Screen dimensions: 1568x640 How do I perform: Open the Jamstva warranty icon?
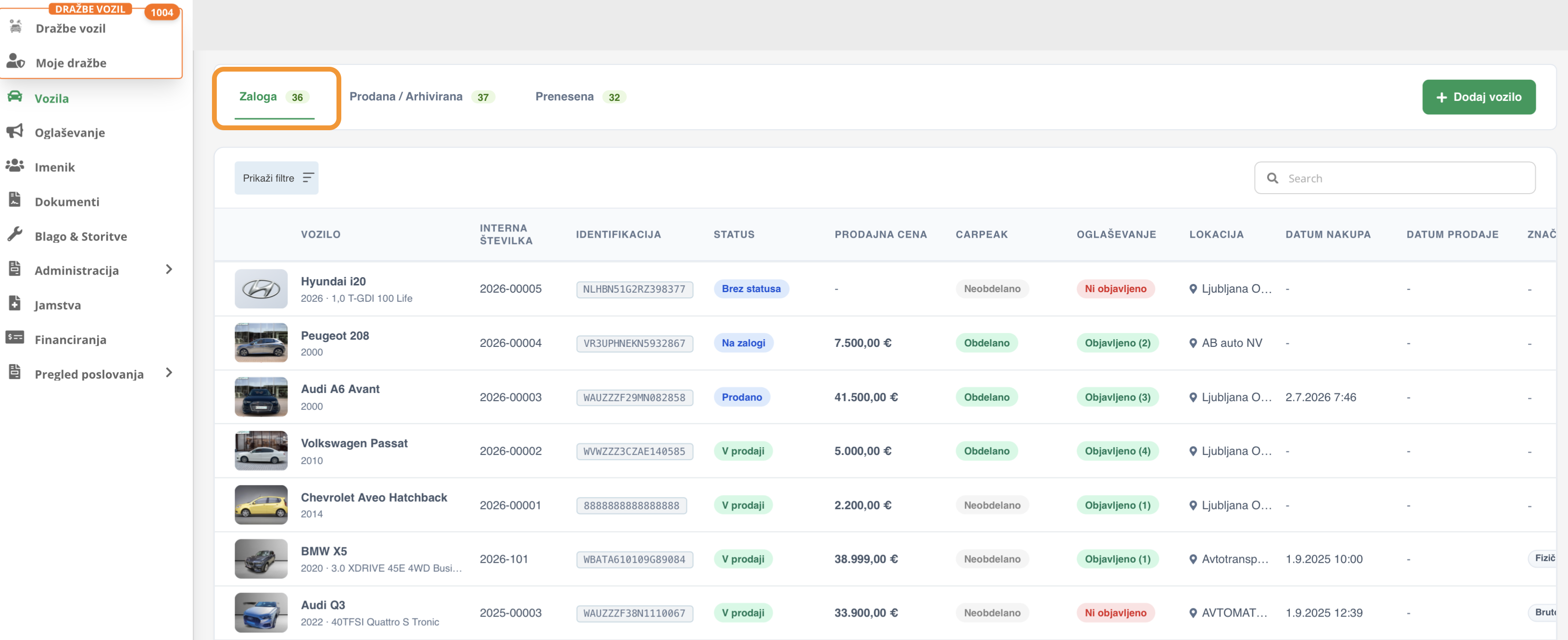[x=15, y=304]
